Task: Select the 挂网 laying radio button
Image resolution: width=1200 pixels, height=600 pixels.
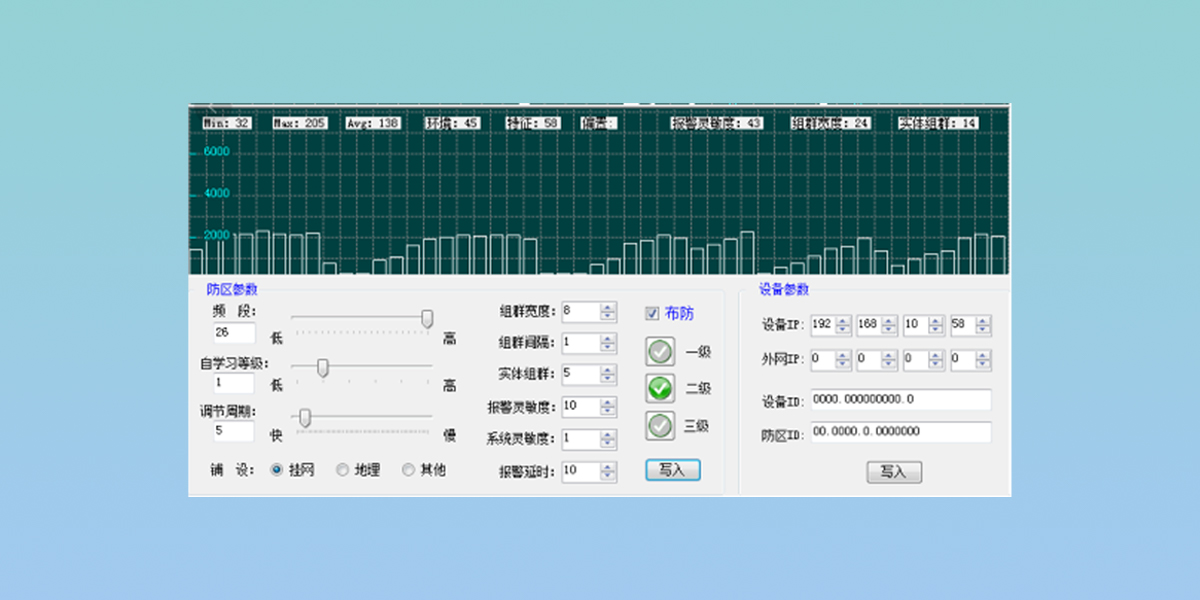Action: coord(277,470)
